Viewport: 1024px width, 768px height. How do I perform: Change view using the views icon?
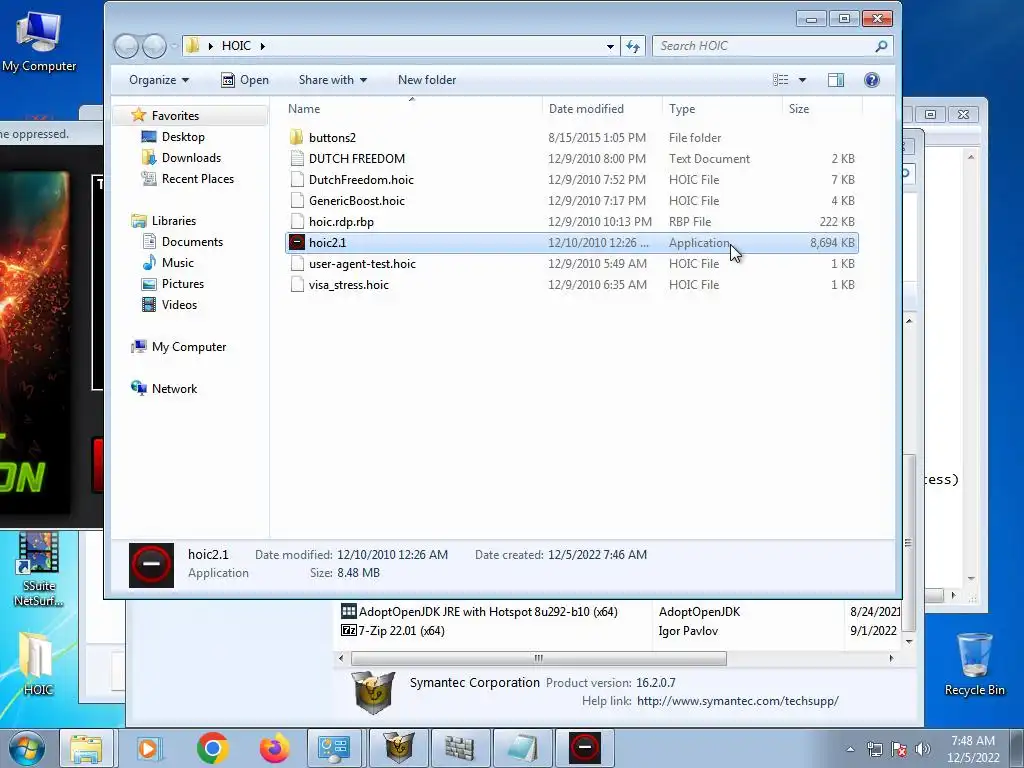[x=780, y=80]
